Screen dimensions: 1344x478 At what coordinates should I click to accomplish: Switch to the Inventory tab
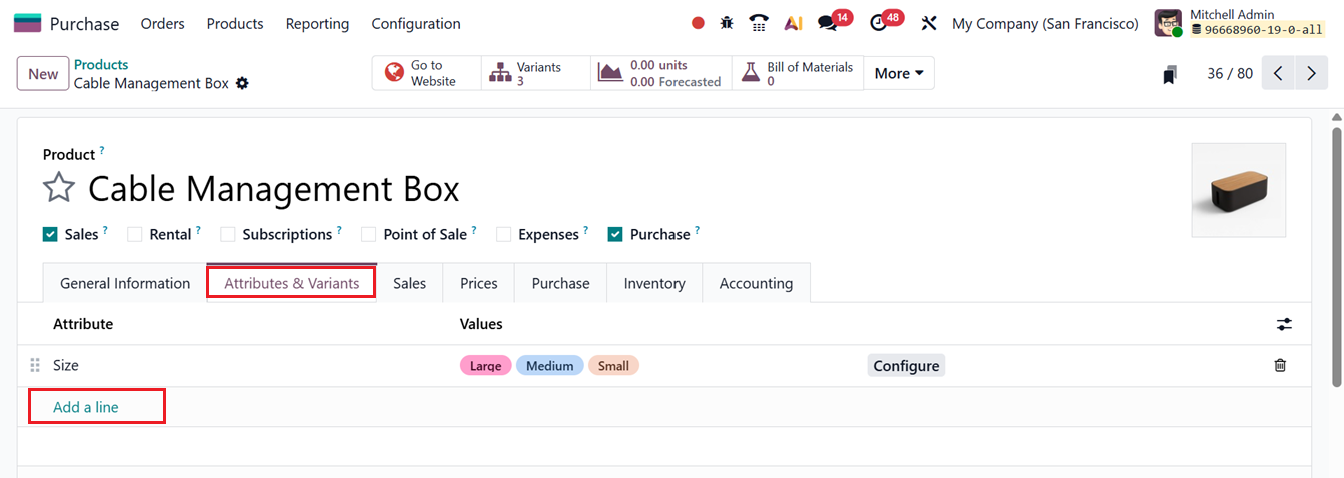click(654, 283)
